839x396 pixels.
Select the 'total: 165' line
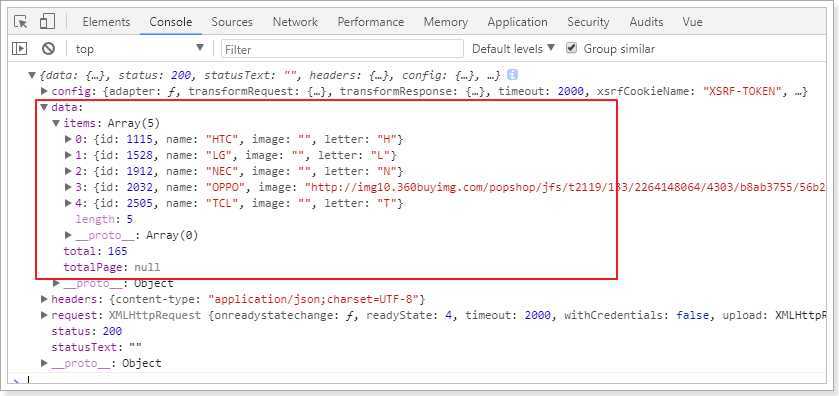[95, 251]
